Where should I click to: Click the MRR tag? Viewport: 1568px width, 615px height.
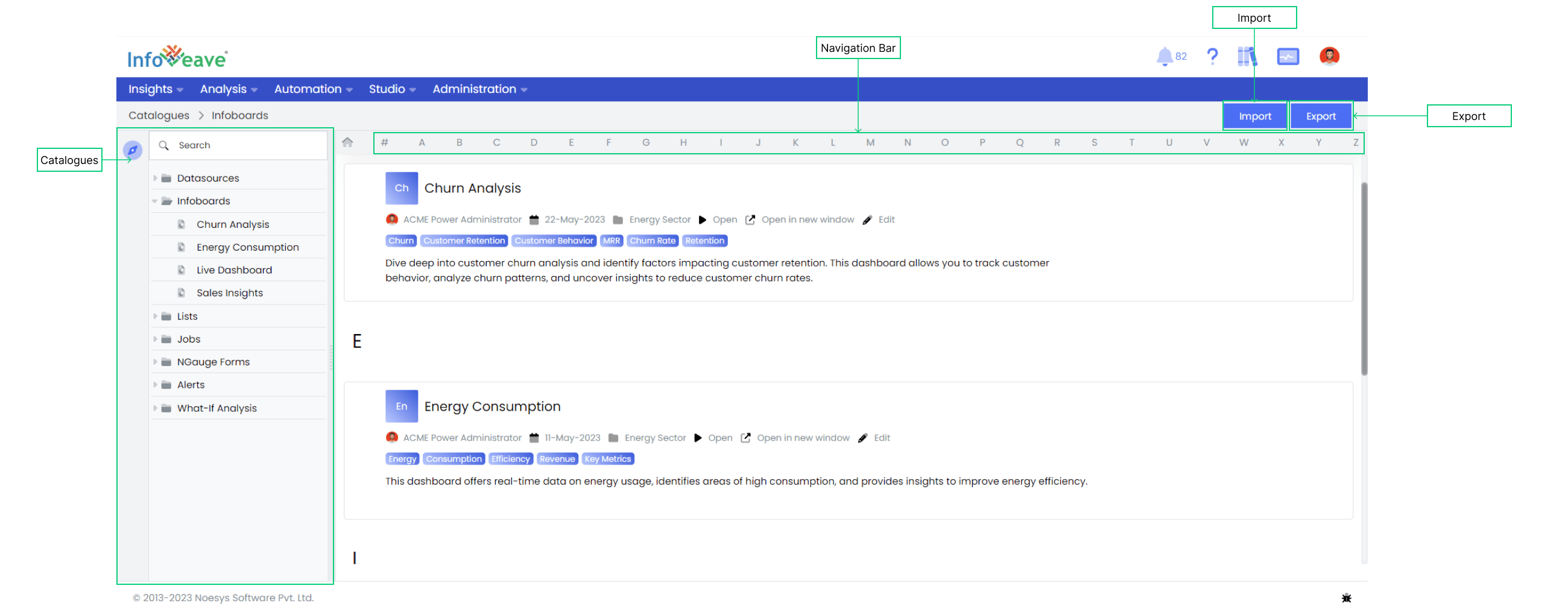pos(611,241)
